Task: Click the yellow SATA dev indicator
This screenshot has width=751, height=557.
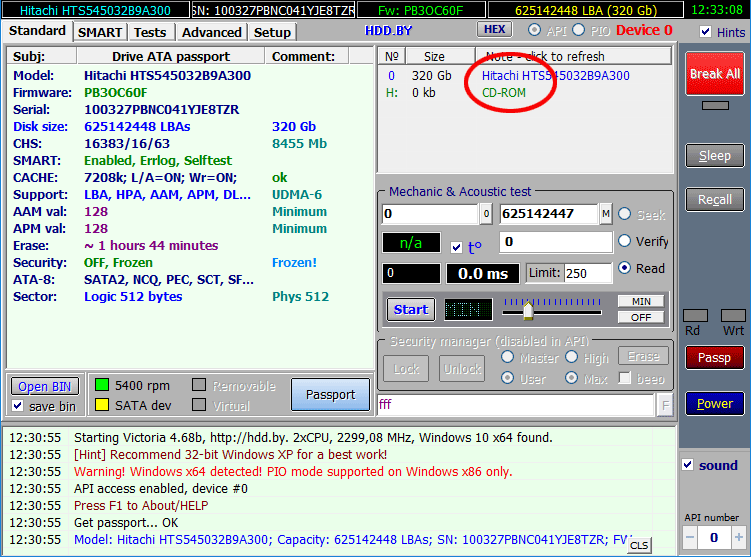Action: pyautogui.click(x=102, y=405)
